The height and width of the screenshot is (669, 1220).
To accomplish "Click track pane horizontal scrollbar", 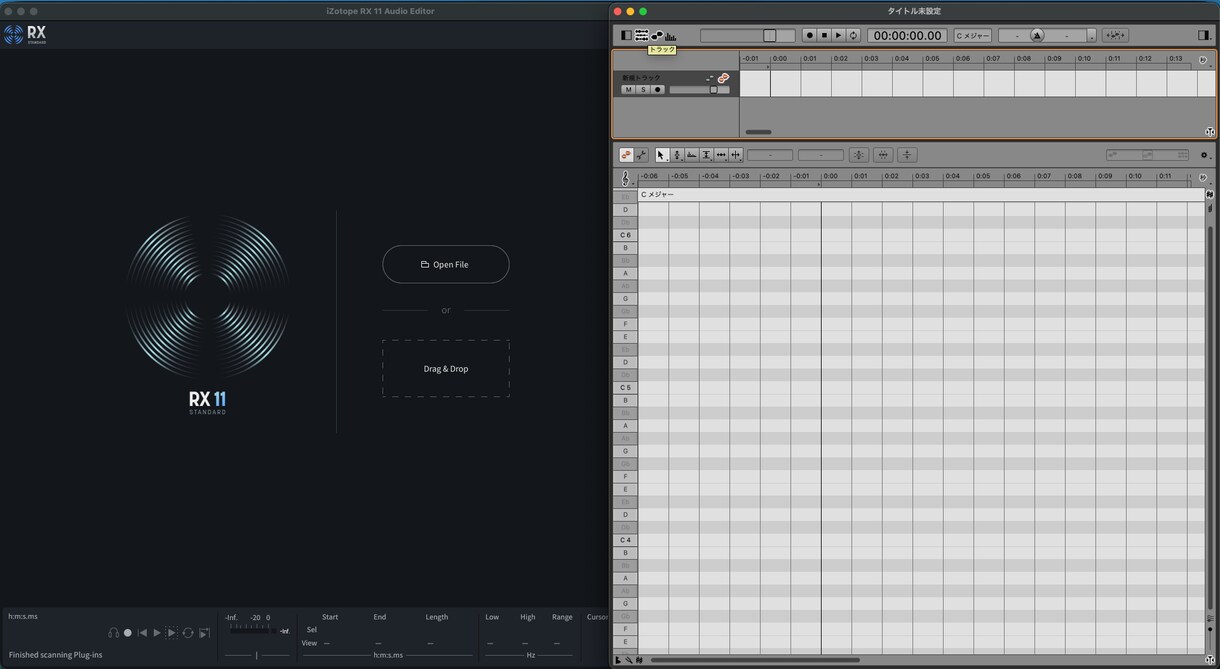I will (x=758, y=132).
